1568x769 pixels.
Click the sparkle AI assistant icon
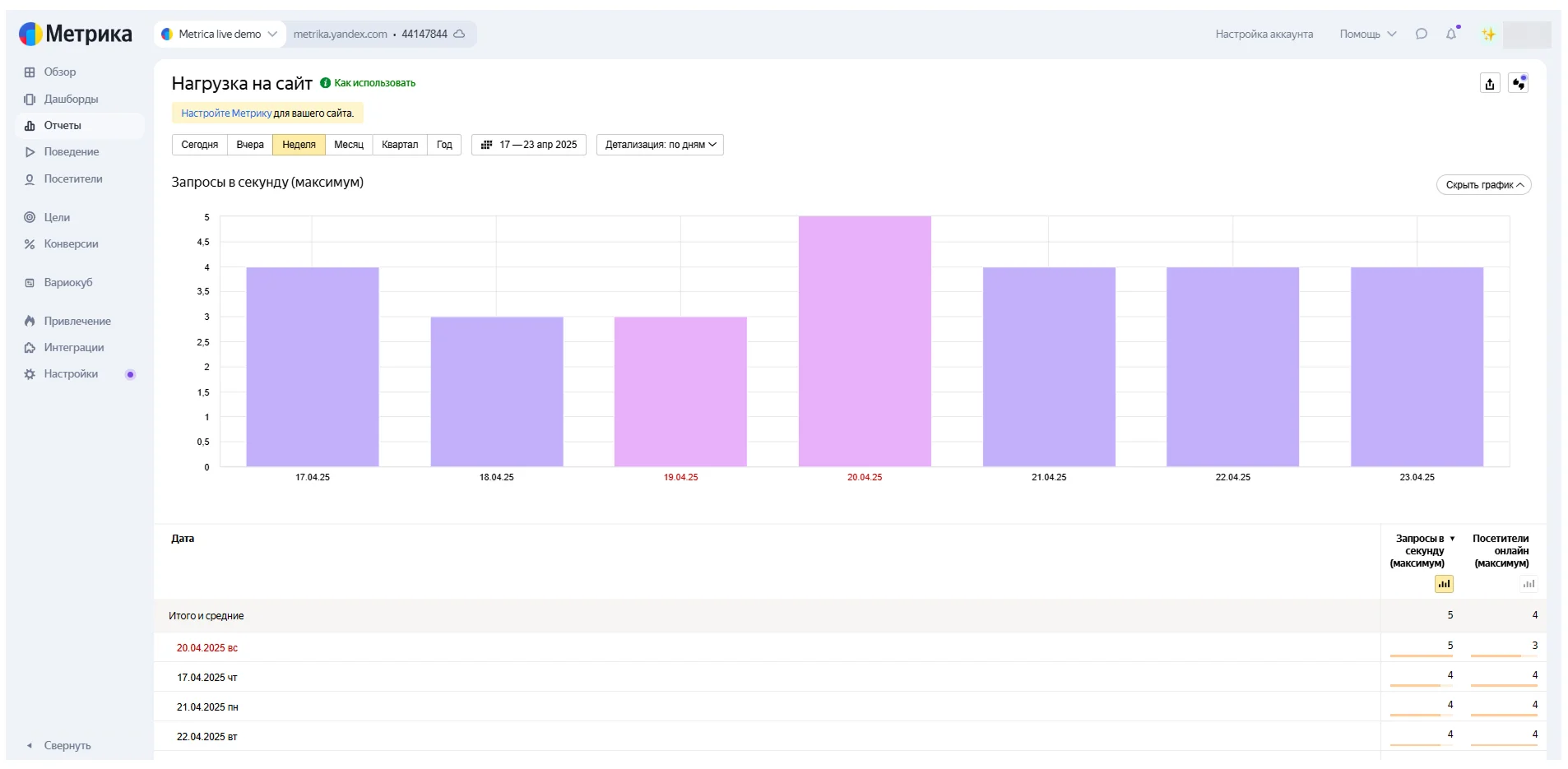(1487, 34)
